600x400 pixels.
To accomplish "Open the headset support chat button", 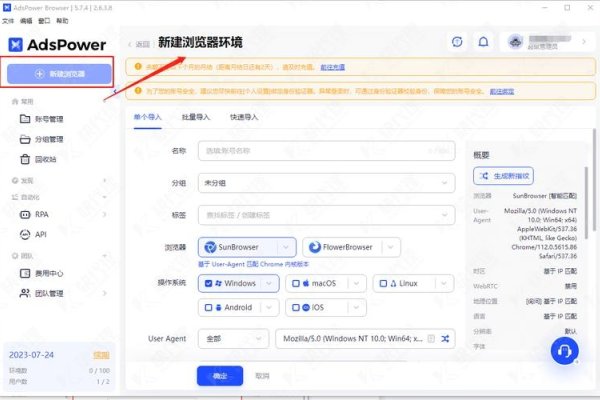I will point(564,351).
